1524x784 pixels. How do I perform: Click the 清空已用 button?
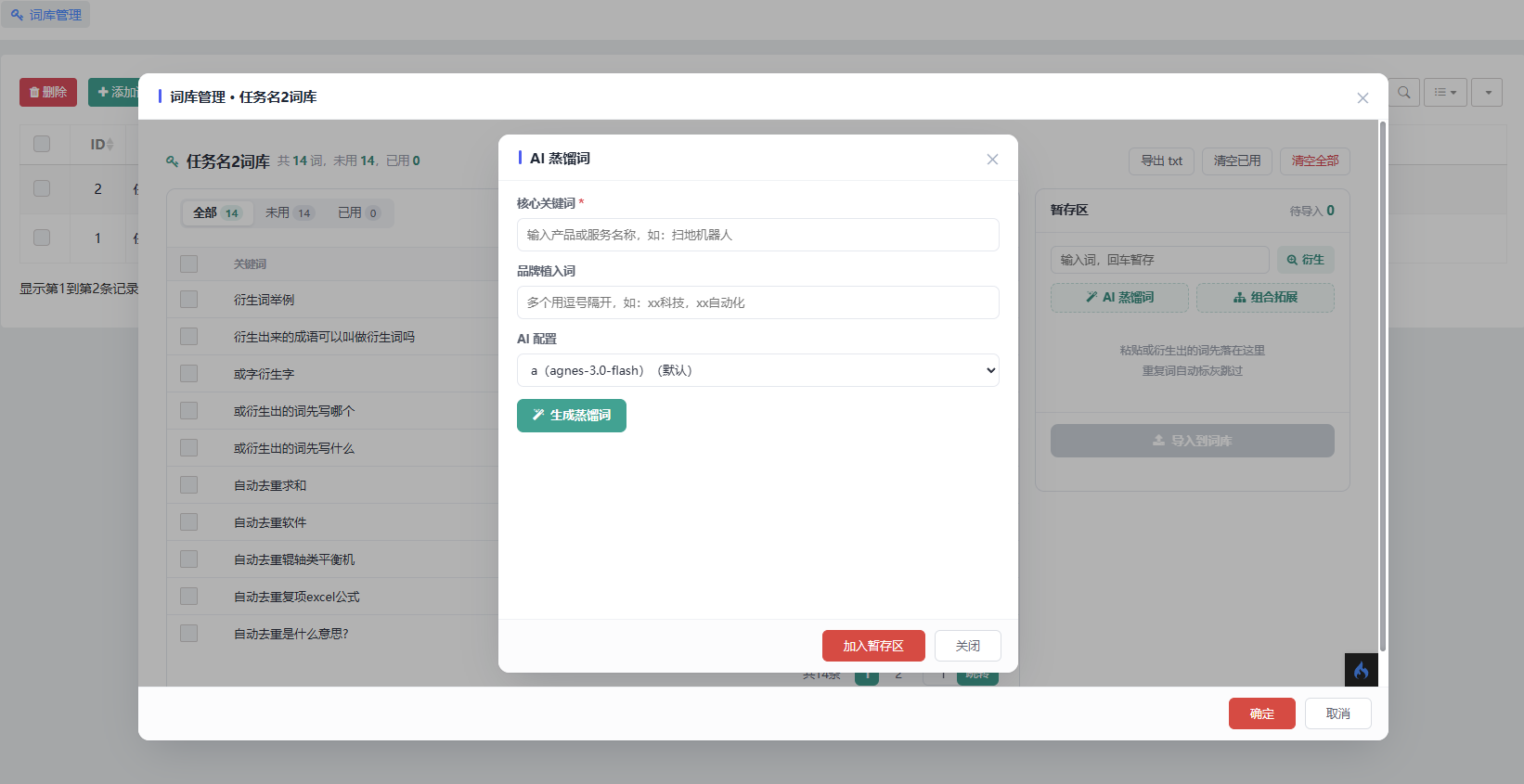(x=1237, y=161)
